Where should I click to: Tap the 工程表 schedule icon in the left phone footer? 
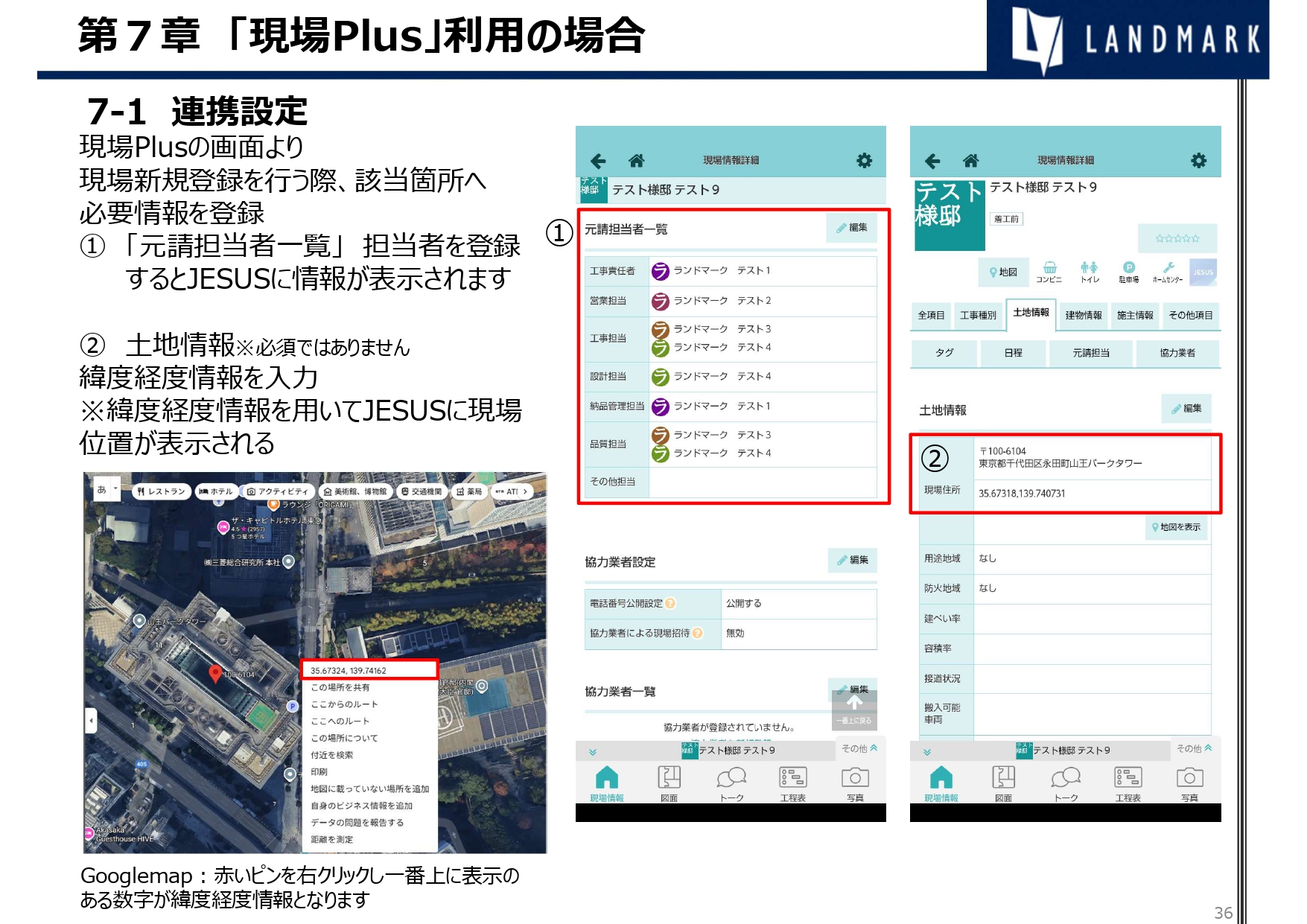click(793, 783)
